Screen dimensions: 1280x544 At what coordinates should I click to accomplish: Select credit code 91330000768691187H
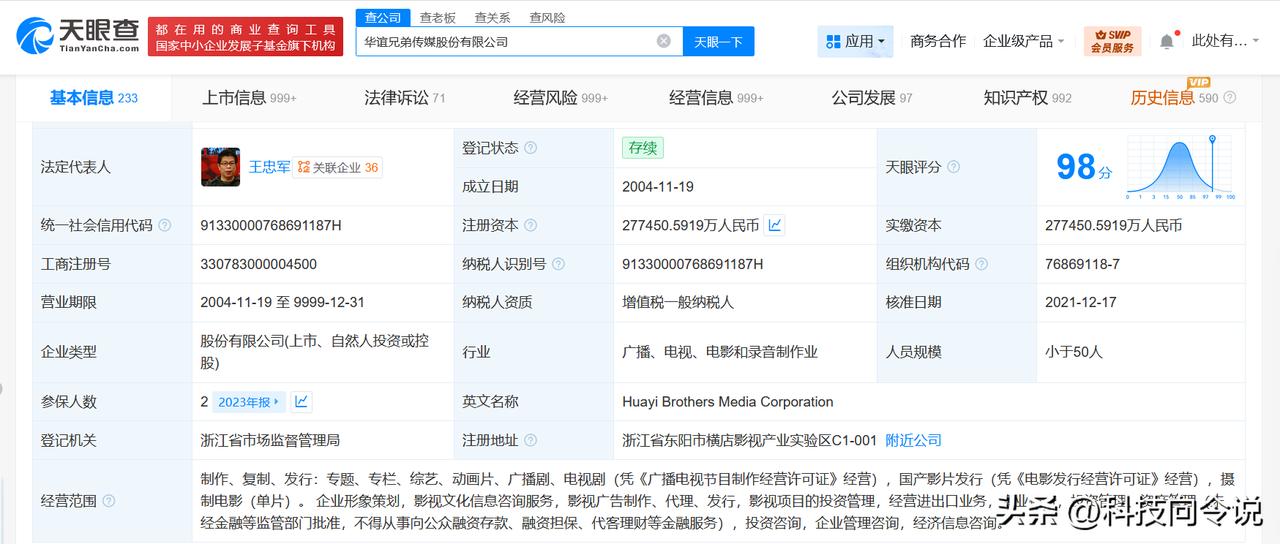tap(271, 226)
